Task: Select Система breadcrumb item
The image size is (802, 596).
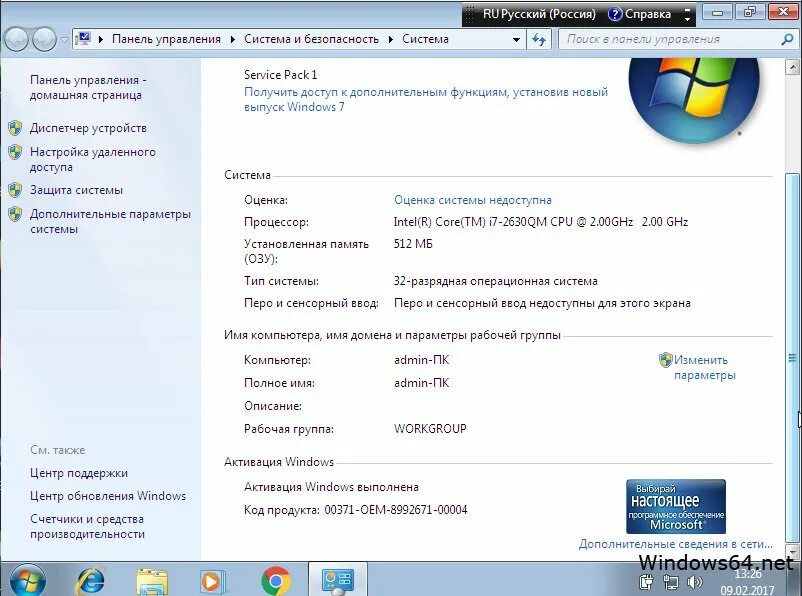Action: point(426,39)
